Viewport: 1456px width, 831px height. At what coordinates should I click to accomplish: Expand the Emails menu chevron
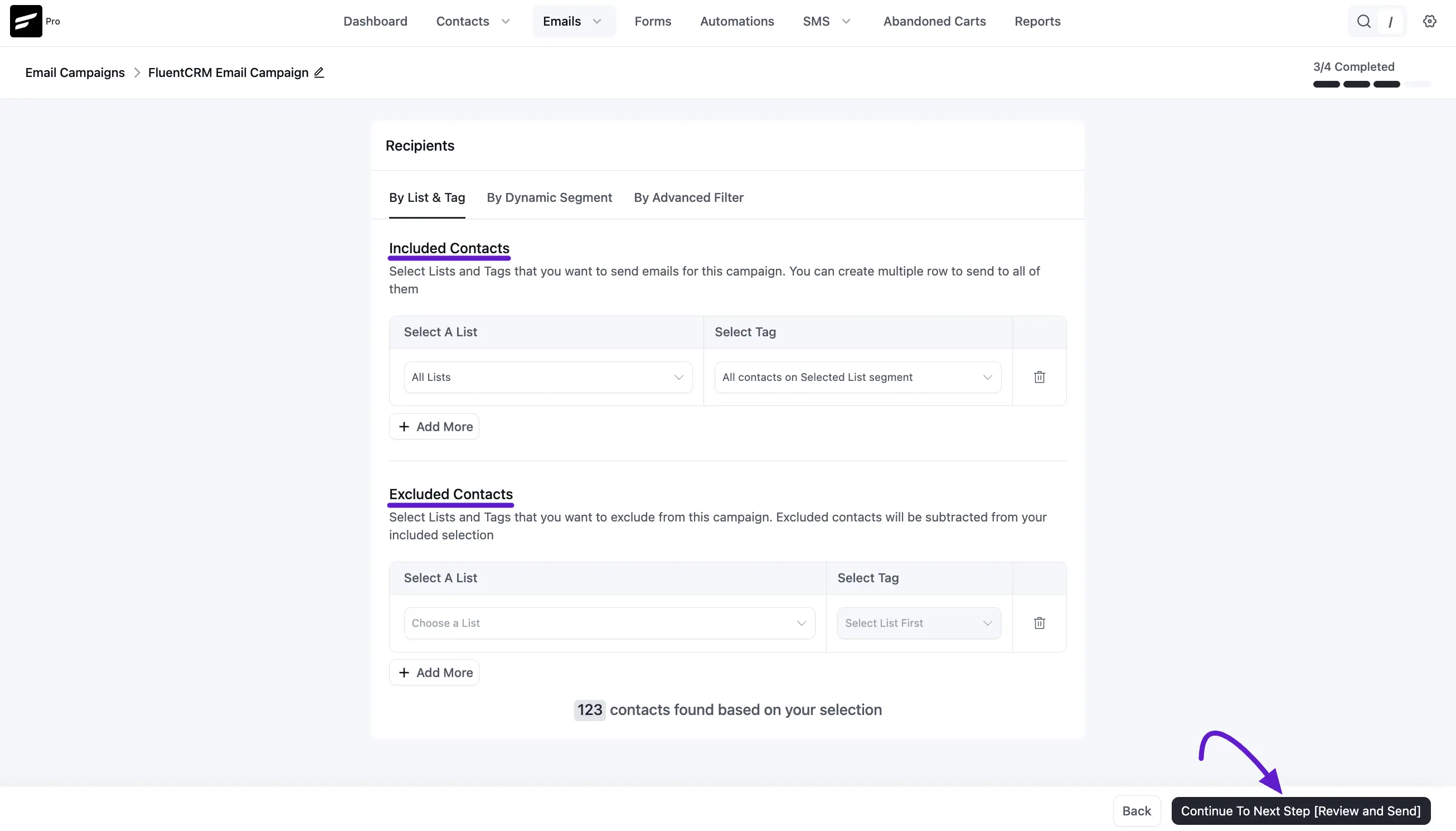(596, 22)
